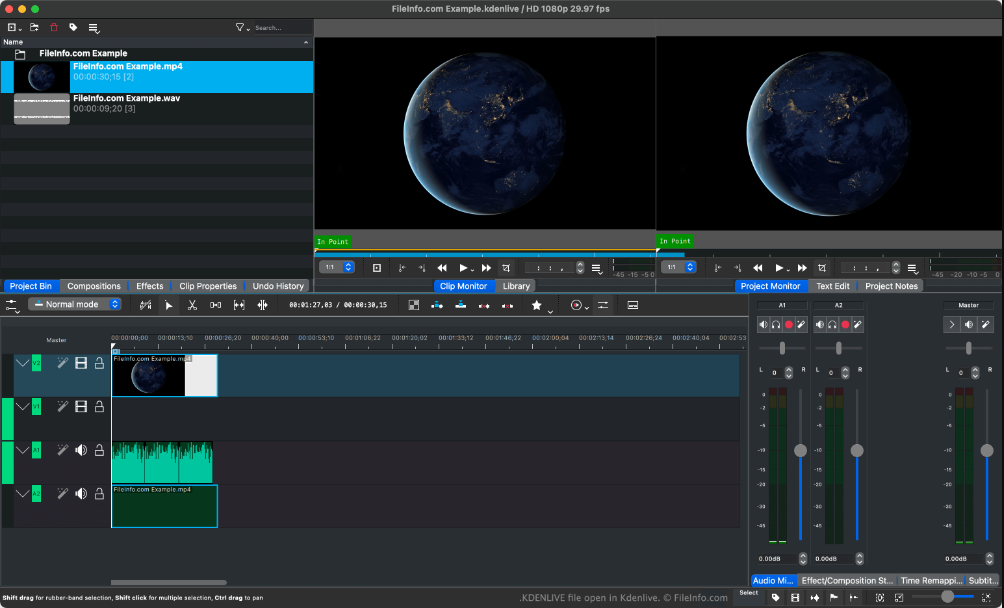
Task: Open the Library tab
Action: click(x=516, y=286)
